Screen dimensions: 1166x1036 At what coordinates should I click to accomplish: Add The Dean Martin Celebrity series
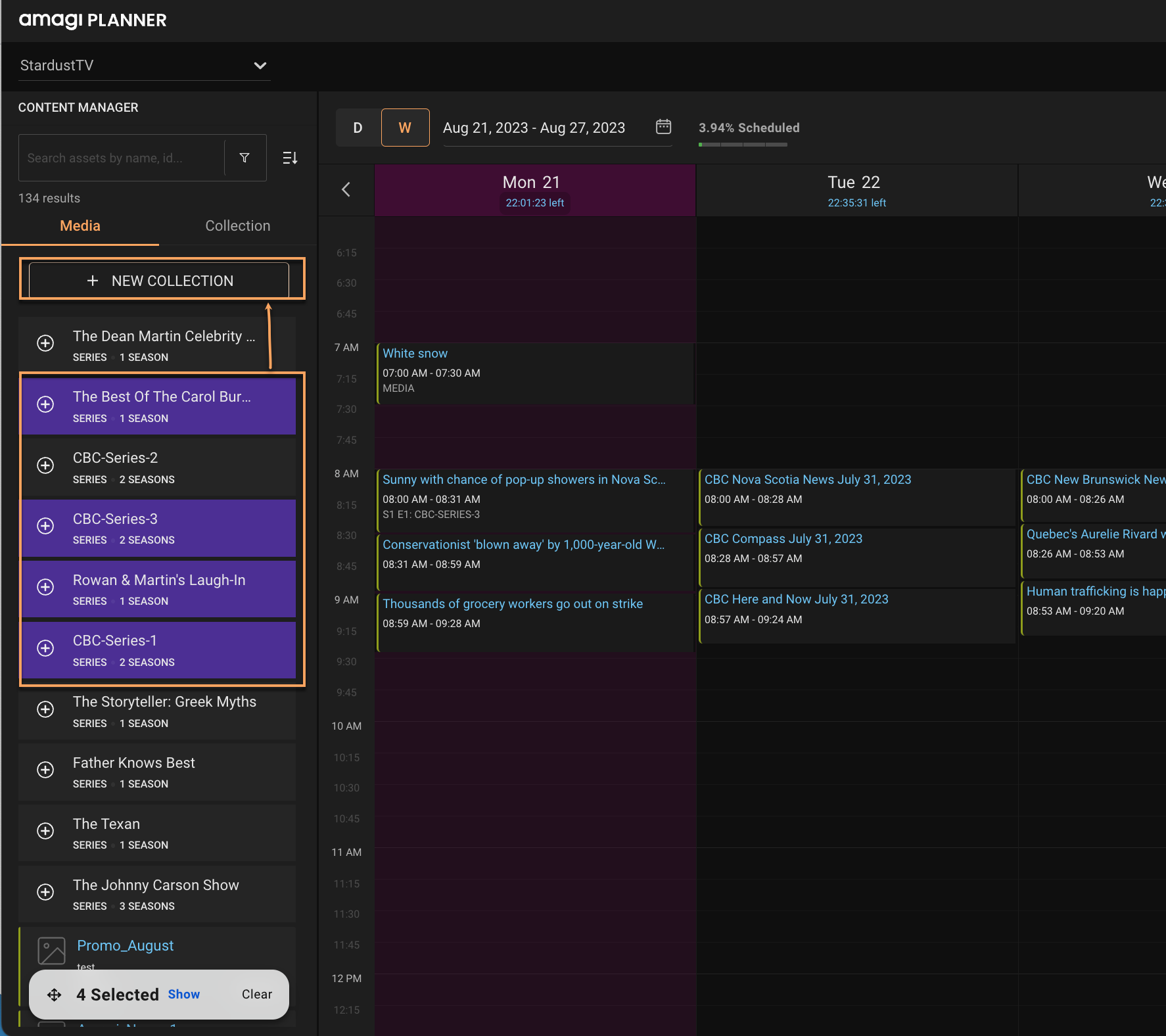pos(45,343)
